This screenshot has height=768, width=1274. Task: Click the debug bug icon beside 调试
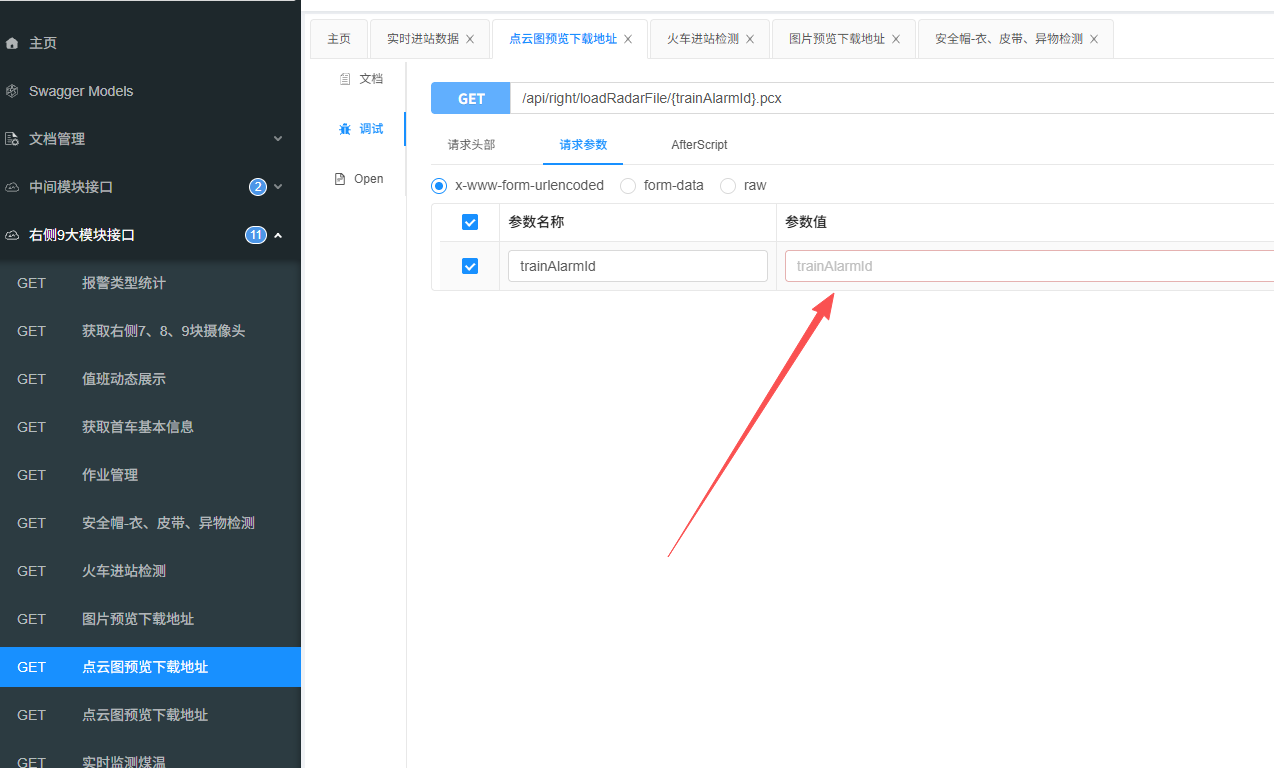[x=345, y=129]
